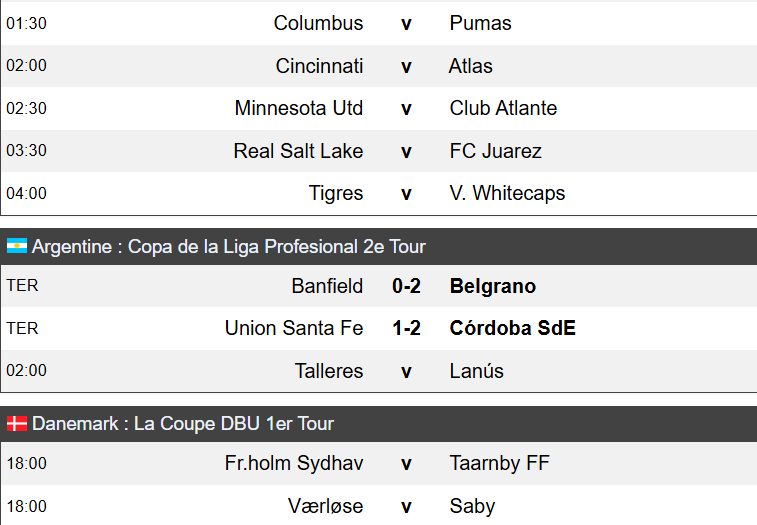Screen dimensions: 757x525
Task: Open the FC Juarez team link
Action: 495,151
